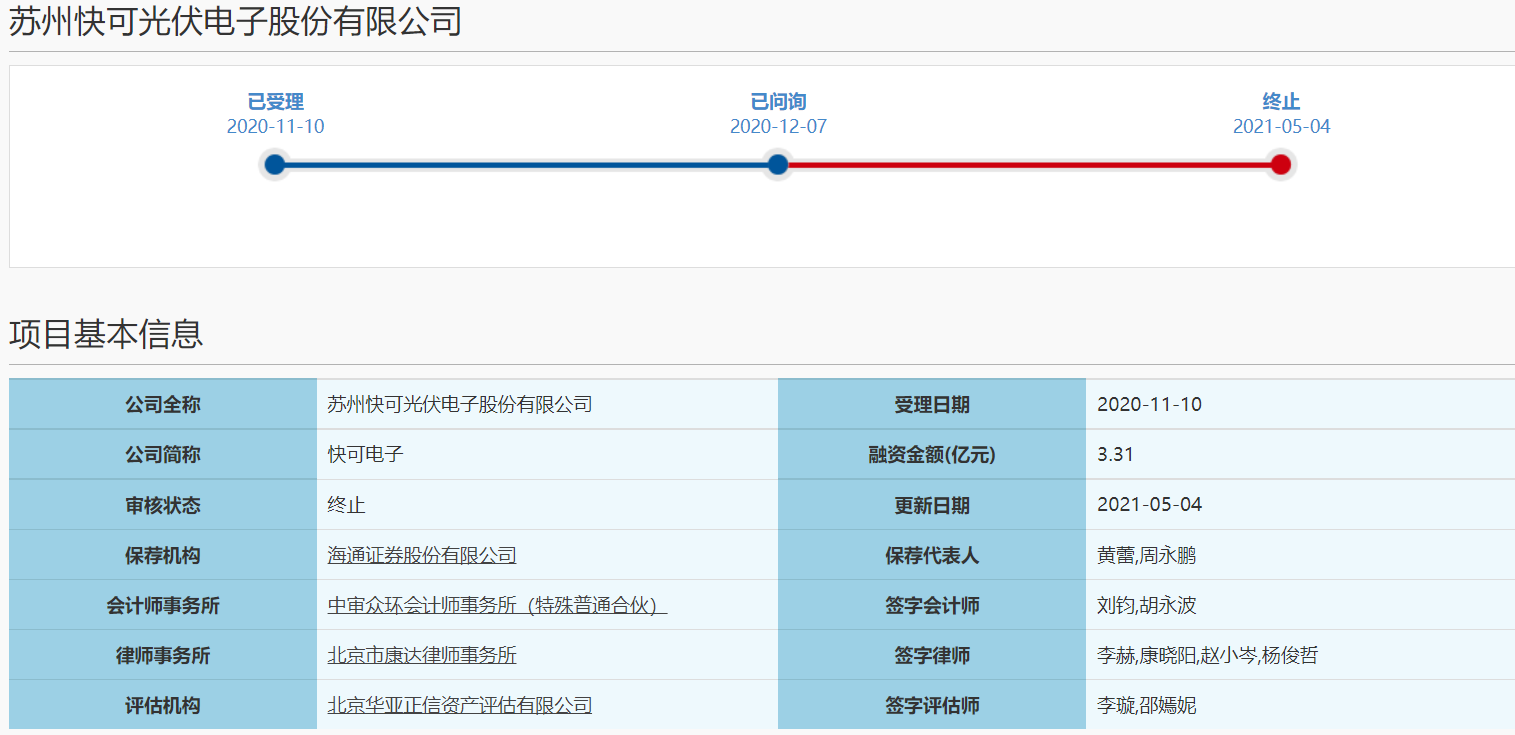This screenshot has height=735, width=1515.
Task: Click the timeline date 2021-05-04 under 终止
Action: [x=1281, y=127]
